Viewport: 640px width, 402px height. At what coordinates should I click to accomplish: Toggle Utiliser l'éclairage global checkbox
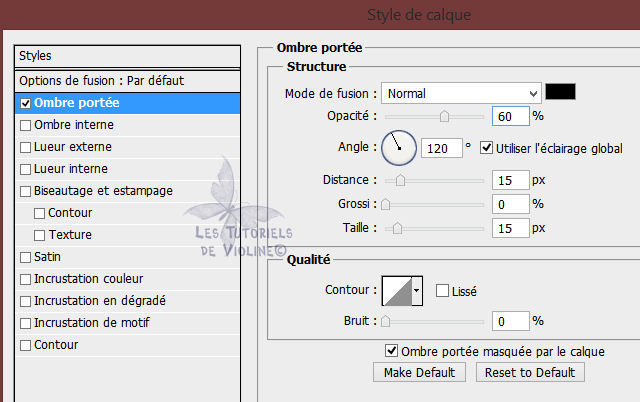[487, 148]
